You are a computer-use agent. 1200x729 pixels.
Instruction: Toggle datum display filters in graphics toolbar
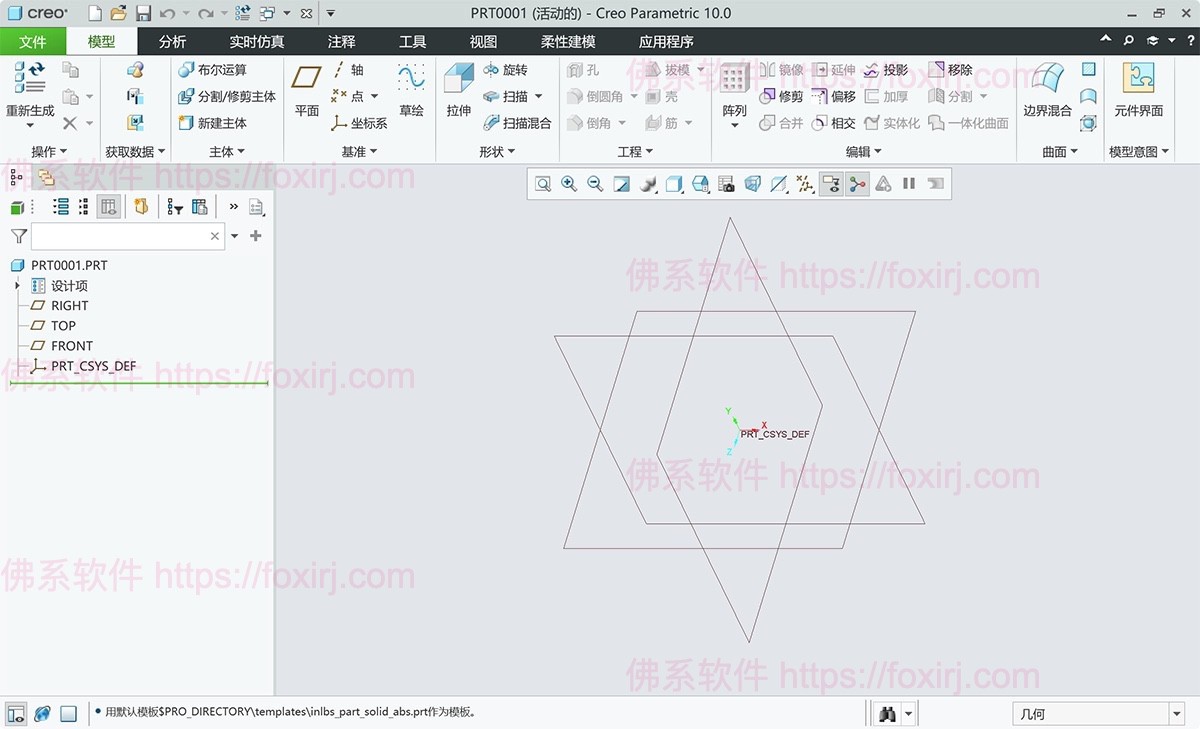tap(806, 184)
